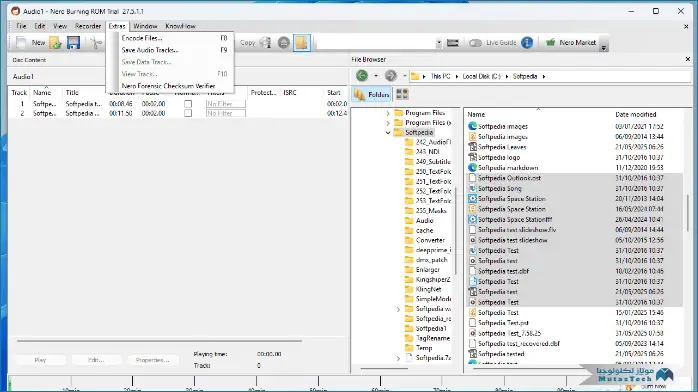Click the No Filter field for track 1
The width and height of the screenshot is (698, 392).
(226, 104)
